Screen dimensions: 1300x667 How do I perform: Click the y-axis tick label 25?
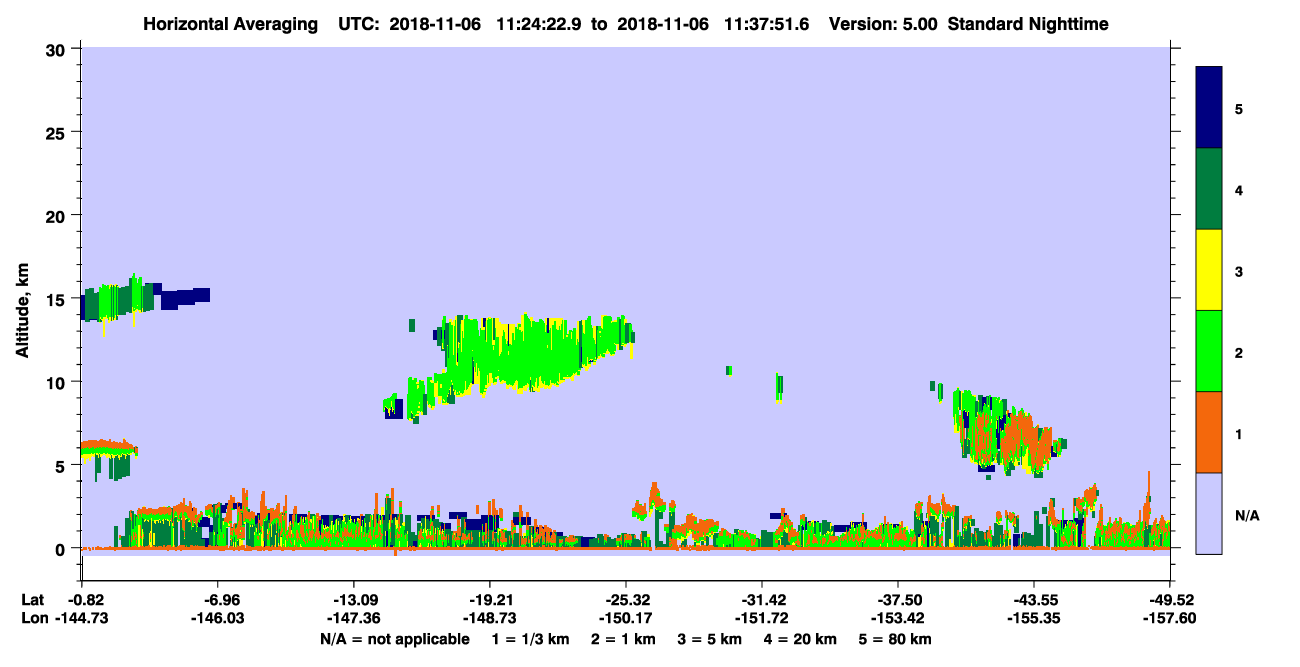coord(58,132)
